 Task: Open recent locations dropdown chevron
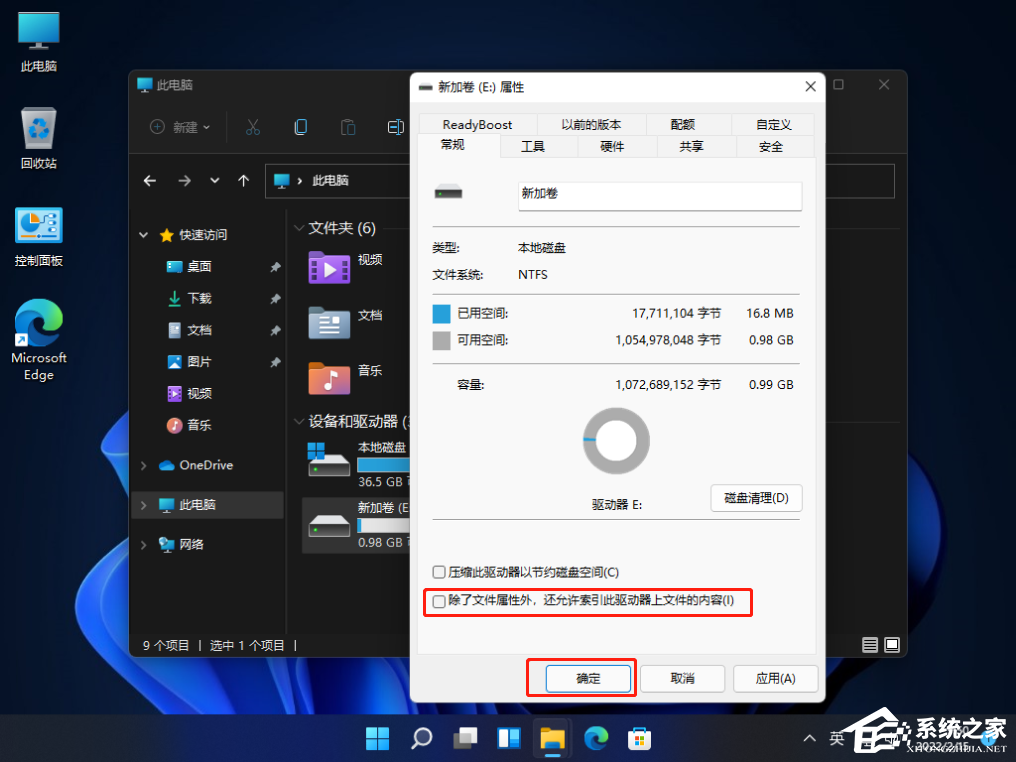pyautogui.click(x=214, y=181)
